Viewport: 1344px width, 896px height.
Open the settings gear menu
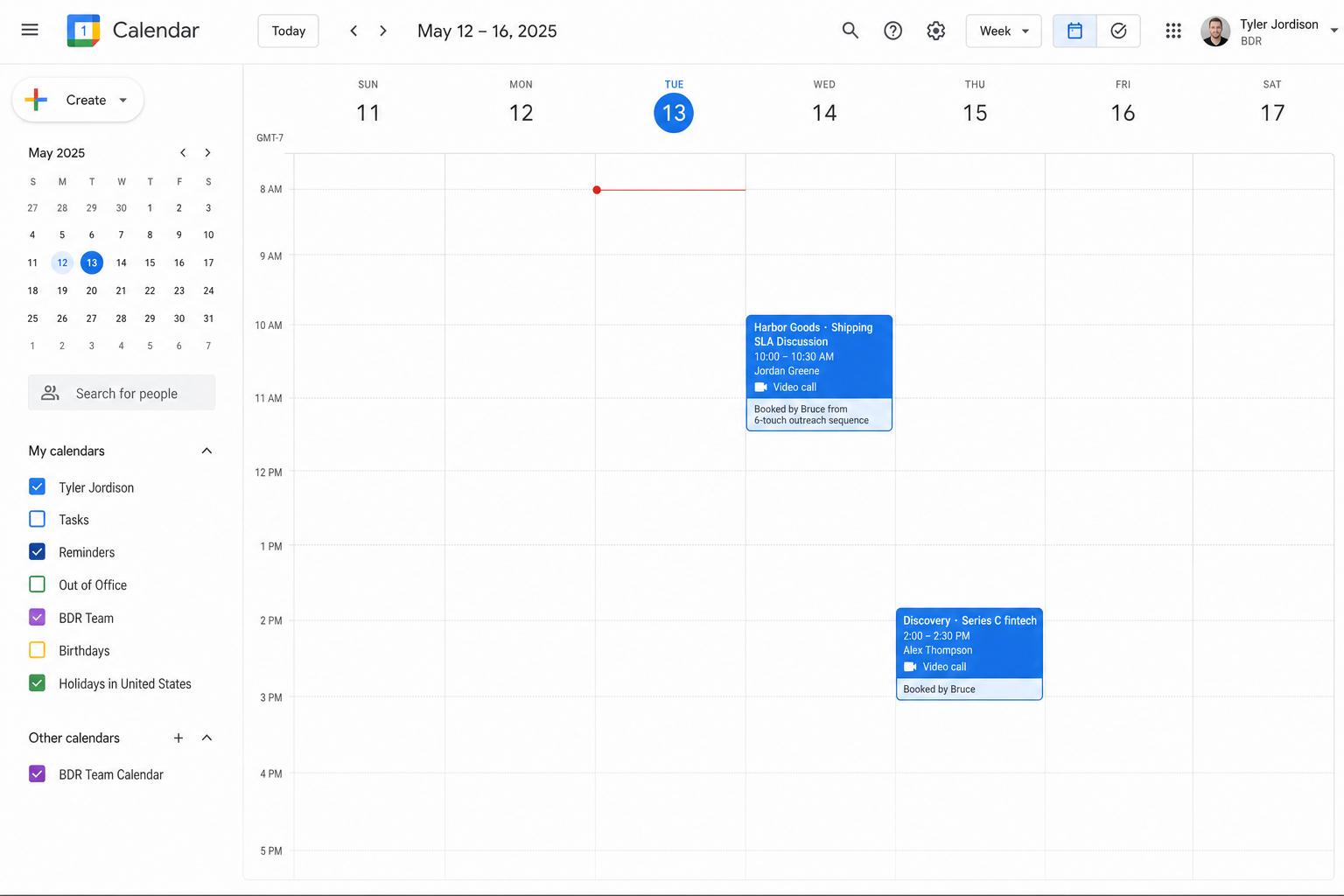936,31
